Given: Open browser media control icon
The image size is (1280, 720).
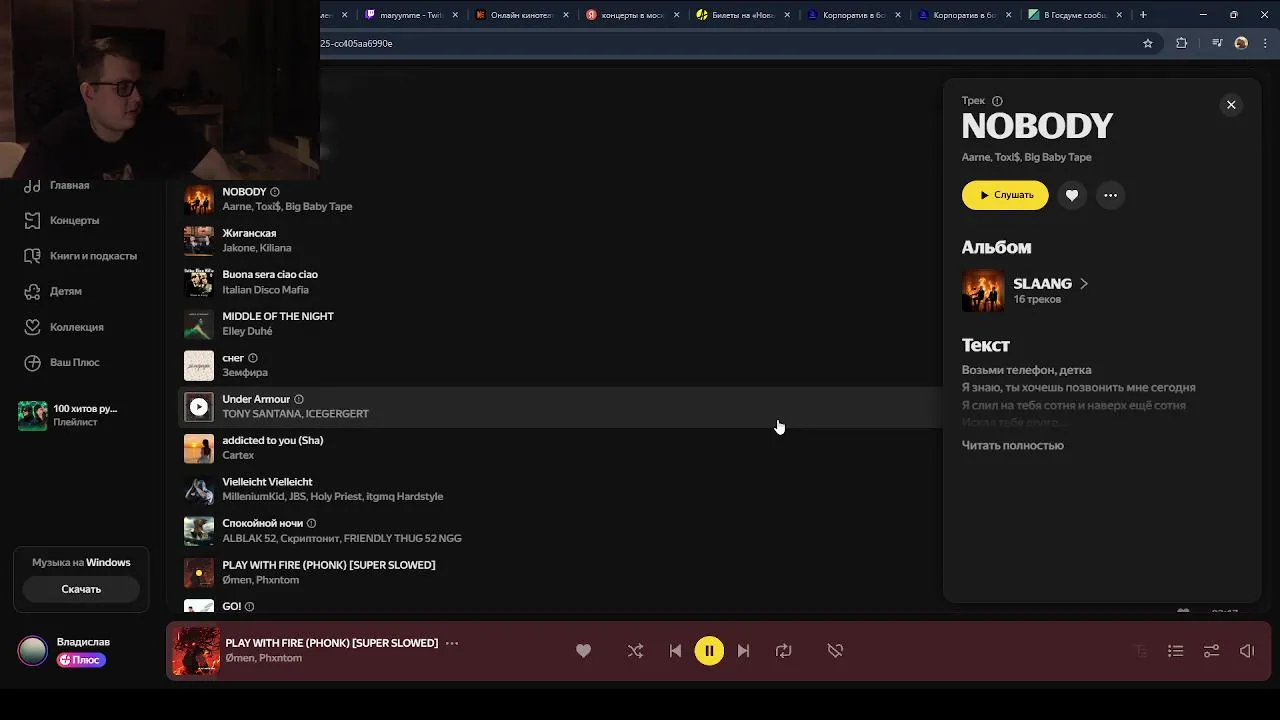Looking at the screenshot, I should (x=1217, y=43).
